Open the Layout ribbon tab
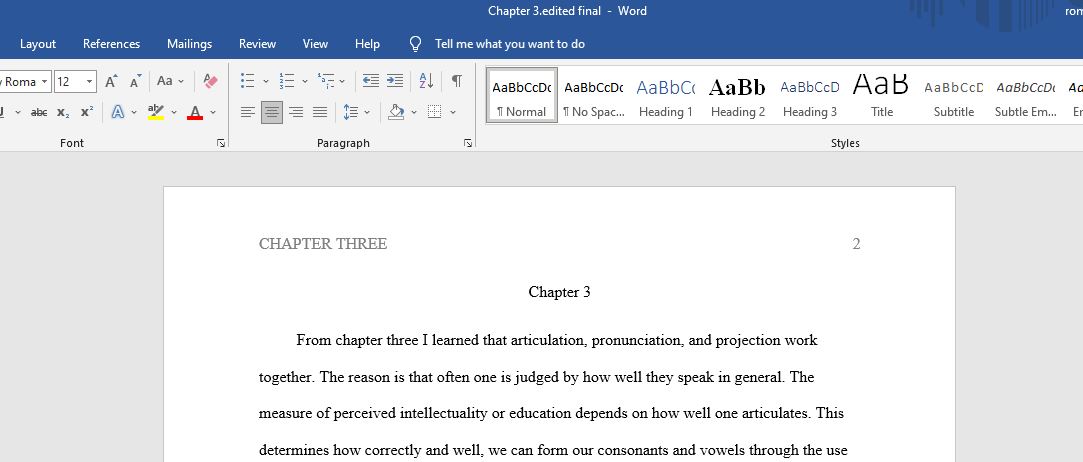This screenshot has width=1083, height=462. 38,44
